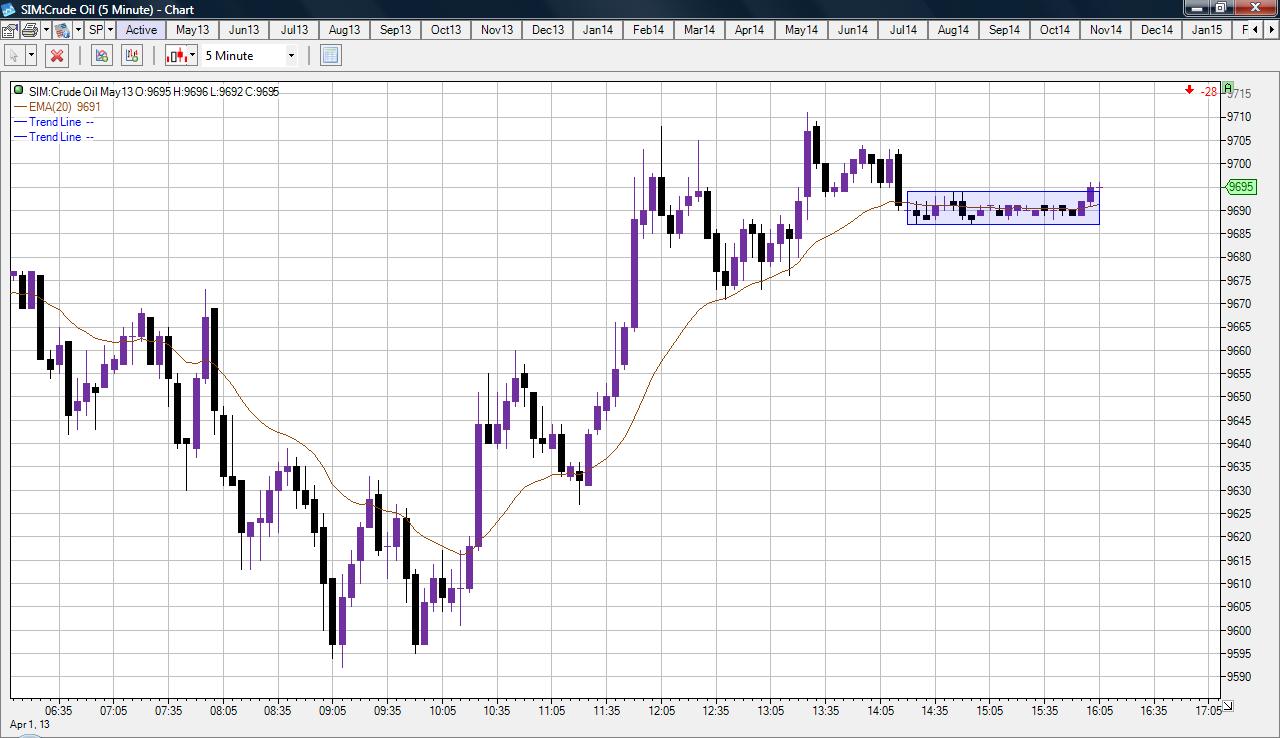
Task: Click the red X delete icon
Action: [x=57, y=56]
